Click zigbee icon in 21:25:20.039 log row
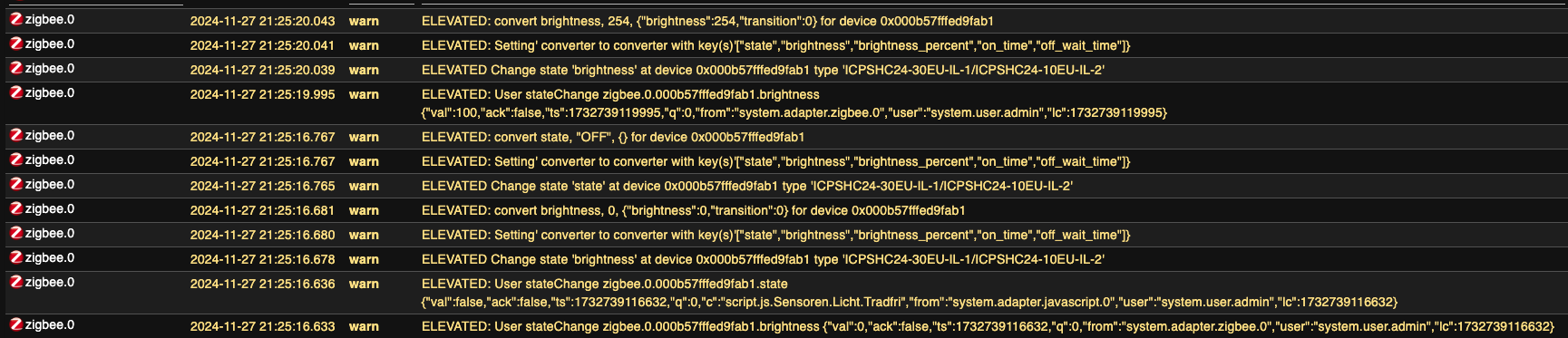The image size is (1568, 338). coord(15,68)
